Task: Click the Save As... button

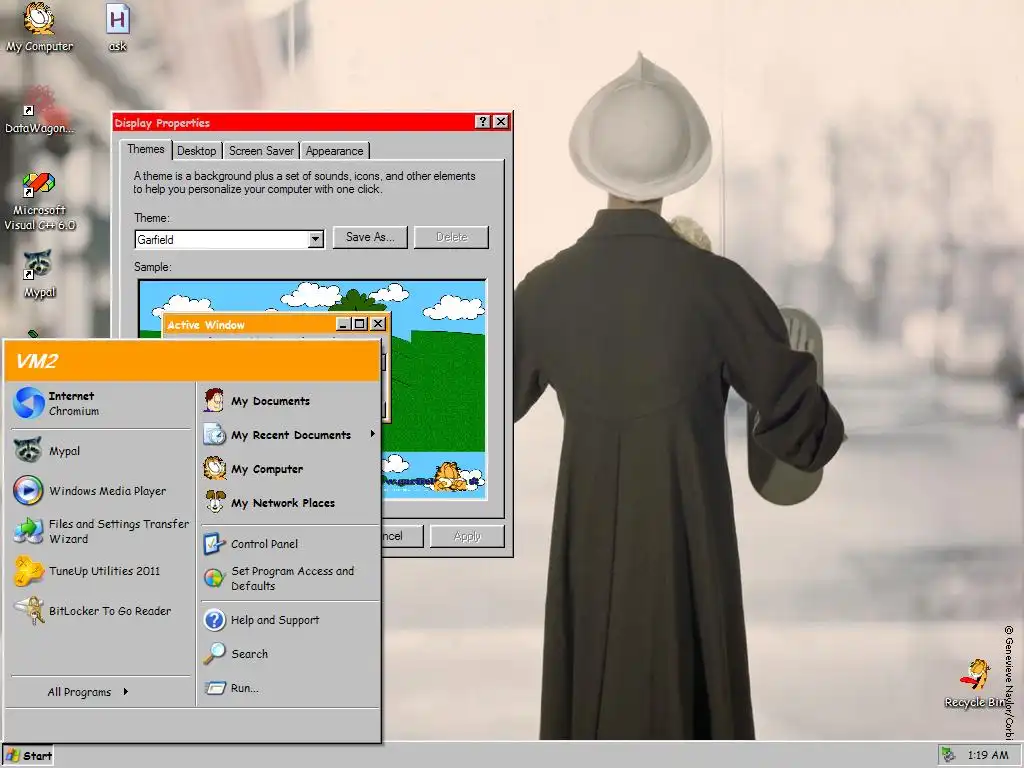Action: tap(370, 237)
